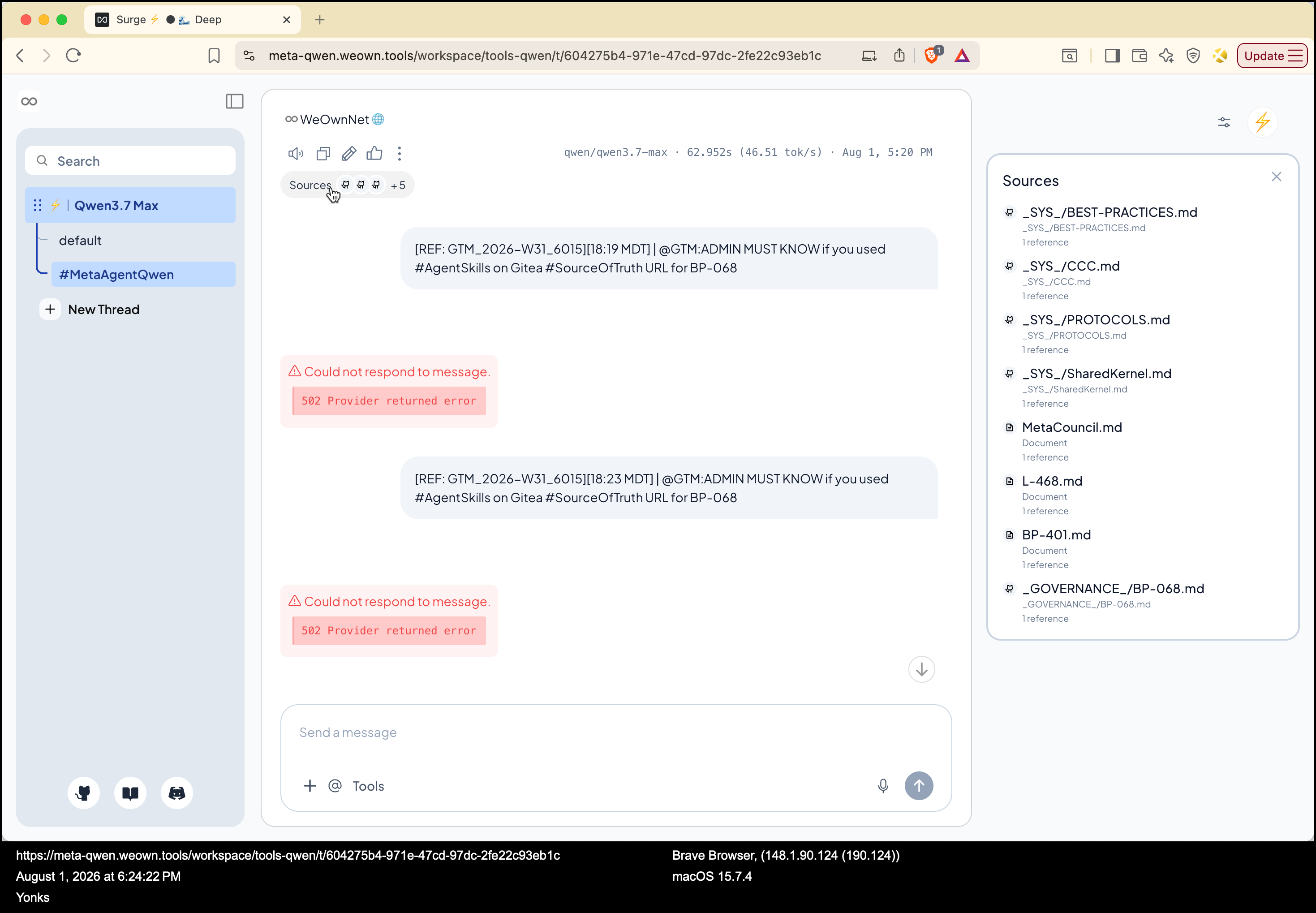The image size is (1316, 913).
Task: Toggle the browser sidebar panel icon
Action: tap(1112, 56)
